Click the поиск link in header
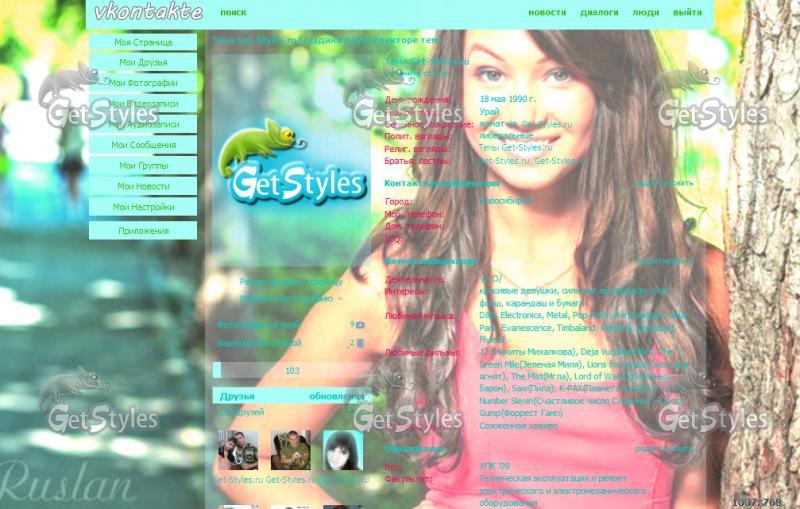The width and height of the screenshot is (800, 509). tap(233, 13)
